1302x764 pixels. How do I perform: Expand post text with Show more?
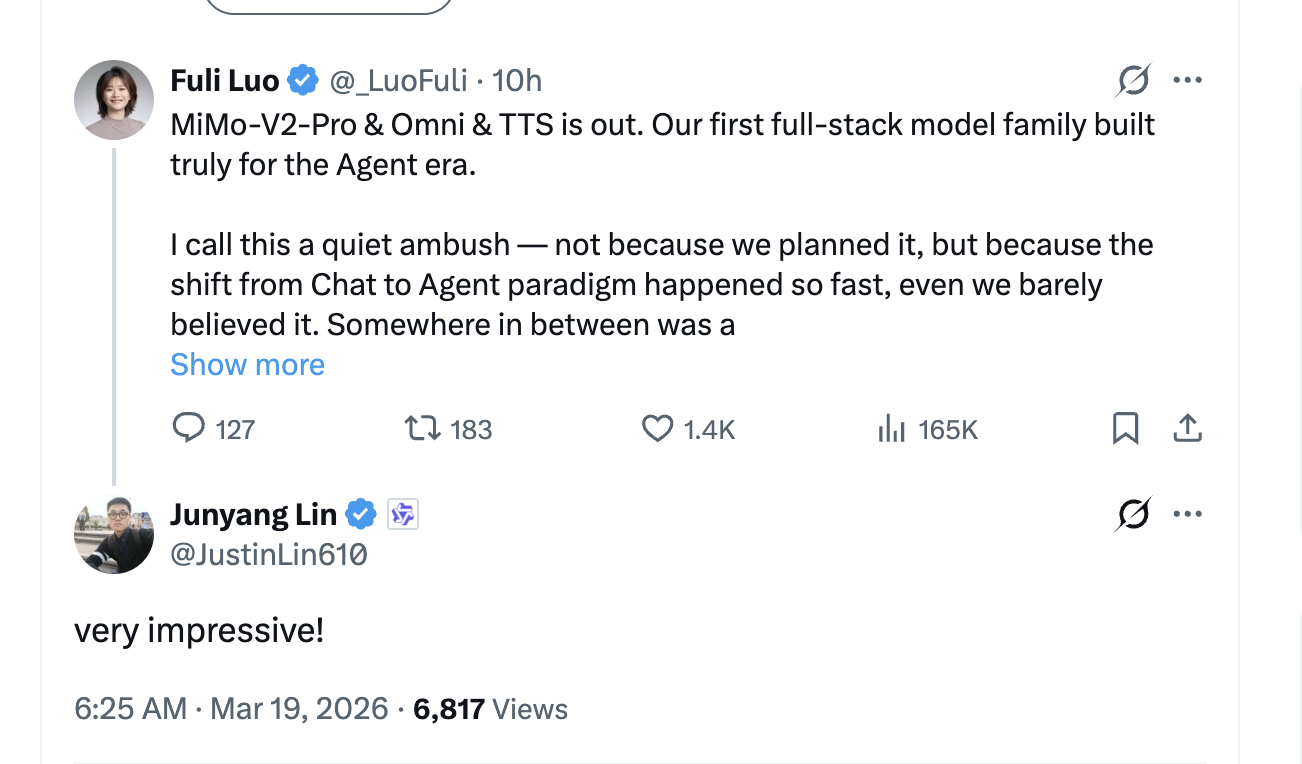pyautogui.click(x=247, y=365)
